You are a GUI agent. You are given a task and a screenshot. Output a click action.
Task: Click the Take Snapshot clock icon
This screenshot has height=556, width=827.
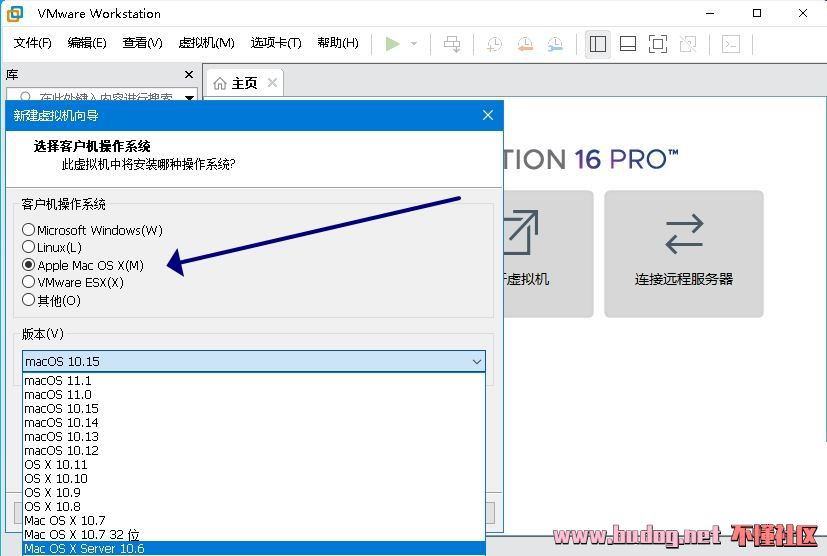pos(494,44)
